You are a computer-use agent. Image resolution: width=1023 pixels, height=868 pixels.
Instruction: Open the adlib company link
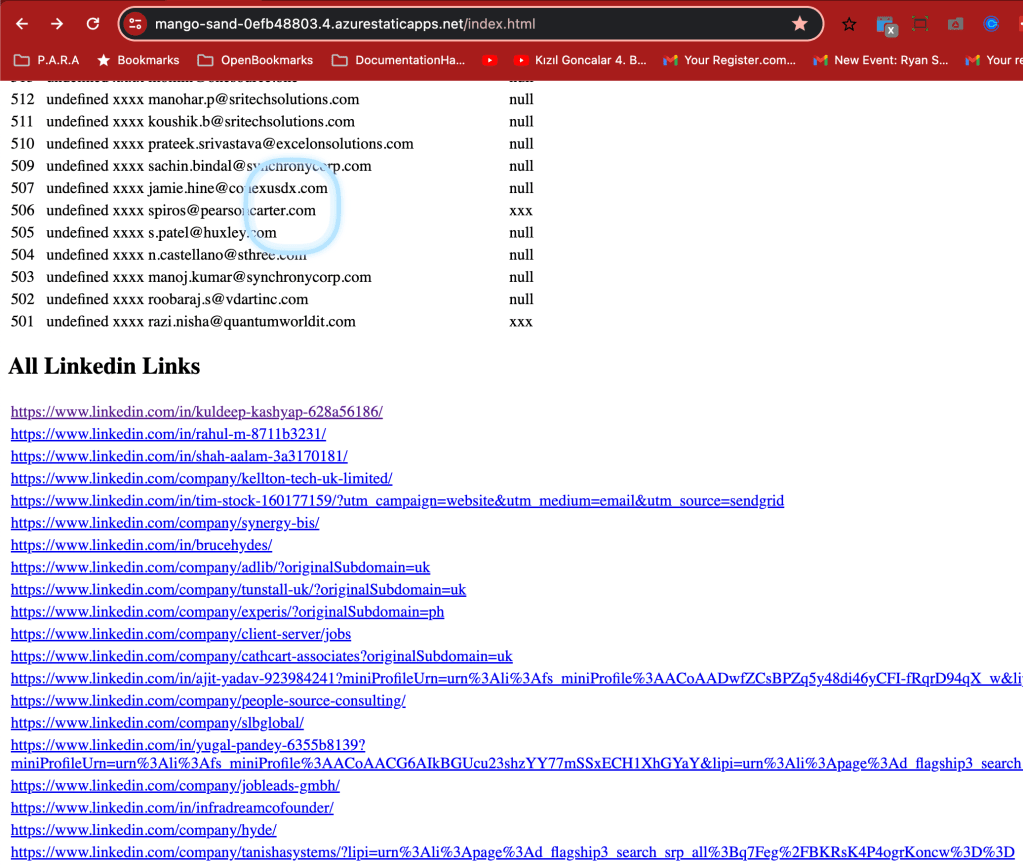pyautogui.click(x=220, y=567)
